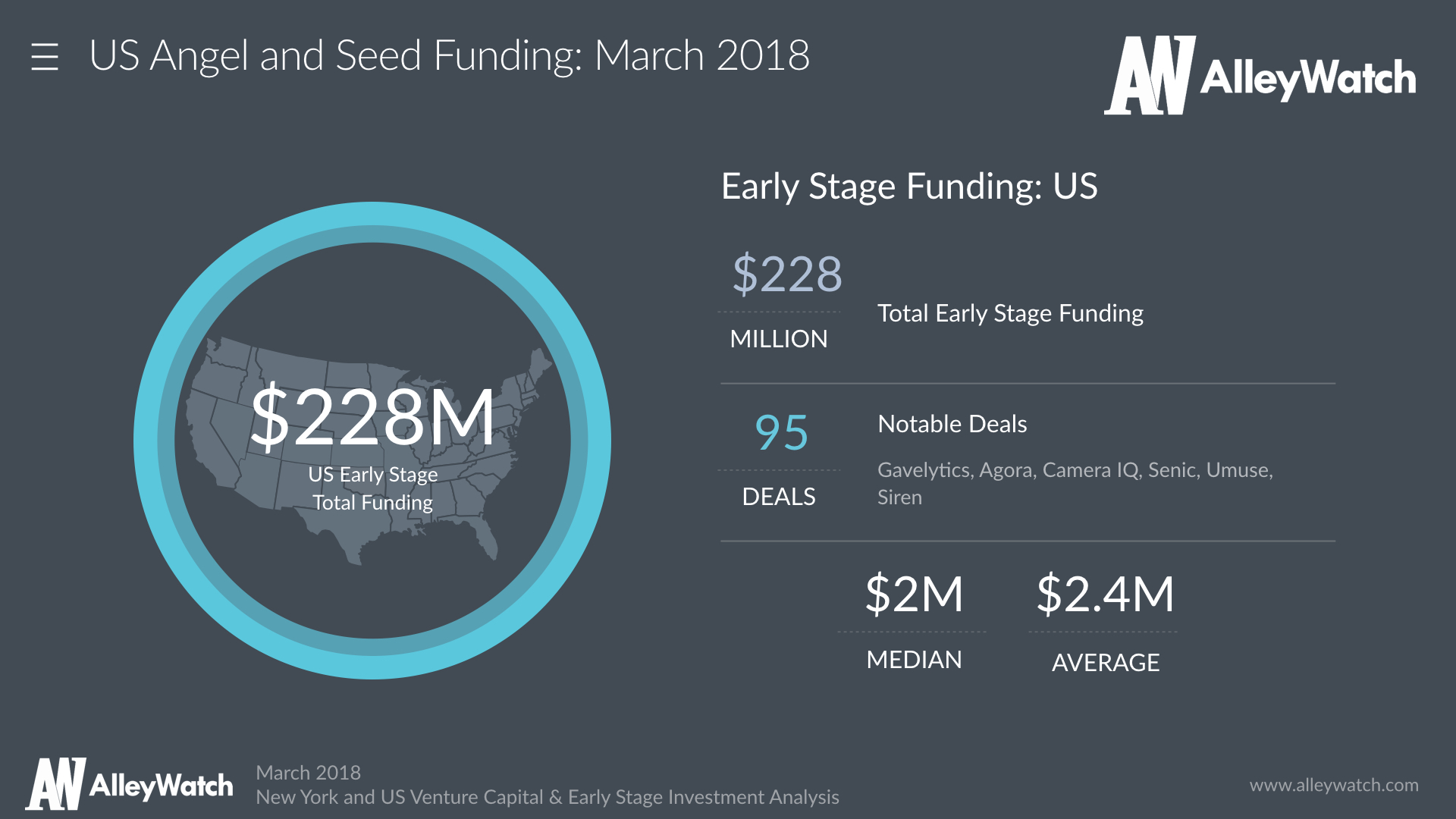Click the US Early Stage Total Funding caption
Viewport: 1456px width, 819px height.
(372, 488)
